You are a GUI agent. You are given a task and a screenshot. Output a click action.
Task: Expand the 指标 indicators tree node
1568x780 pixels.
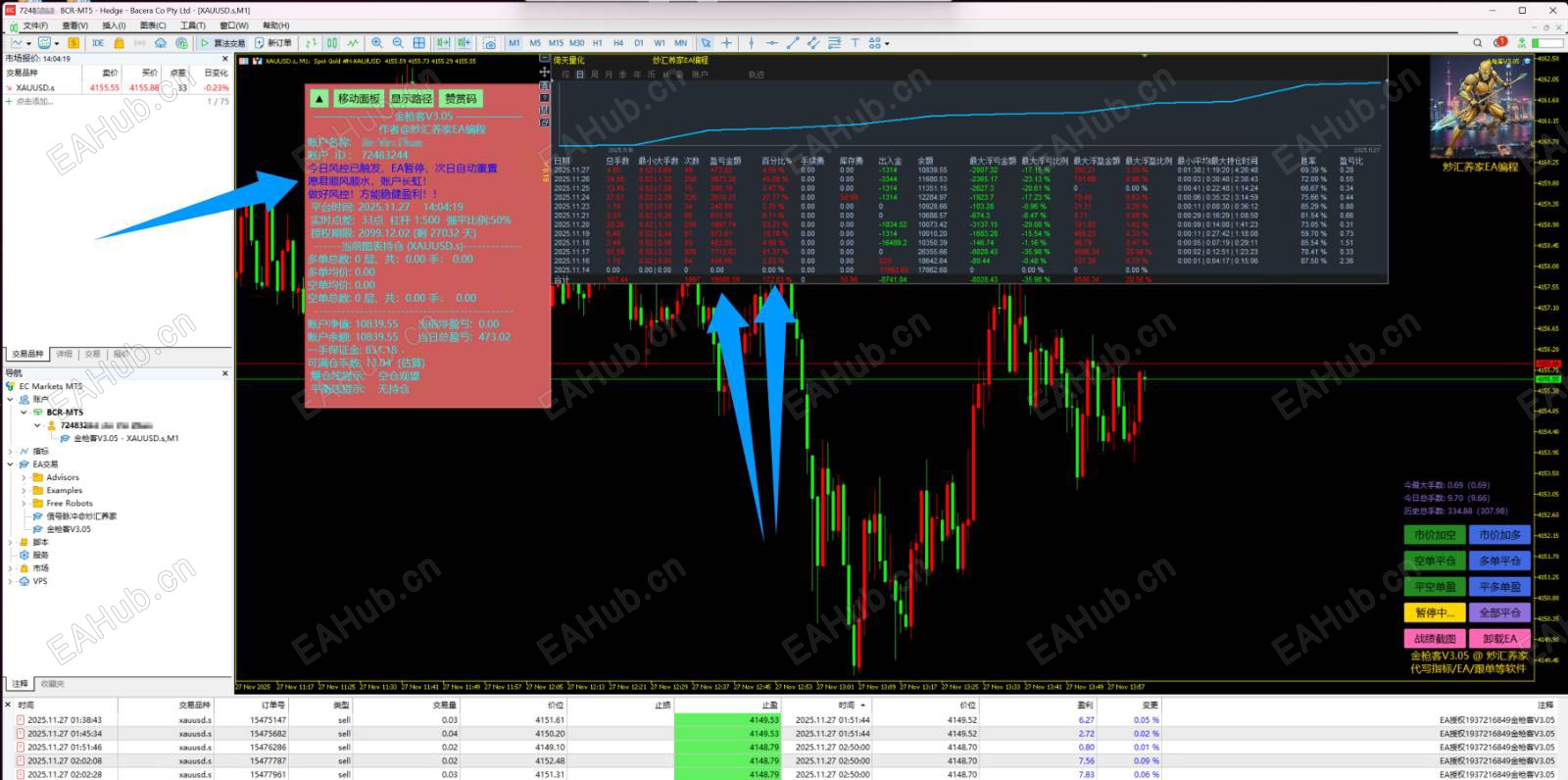tap(12, 452)
